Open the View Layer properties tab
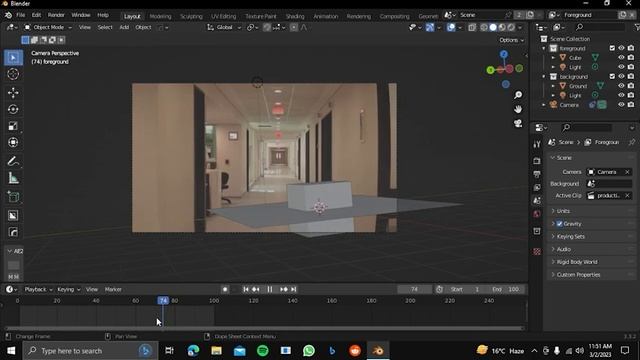Image resolution: width=640 pixels, height=360 pixels. pos(537,187)
